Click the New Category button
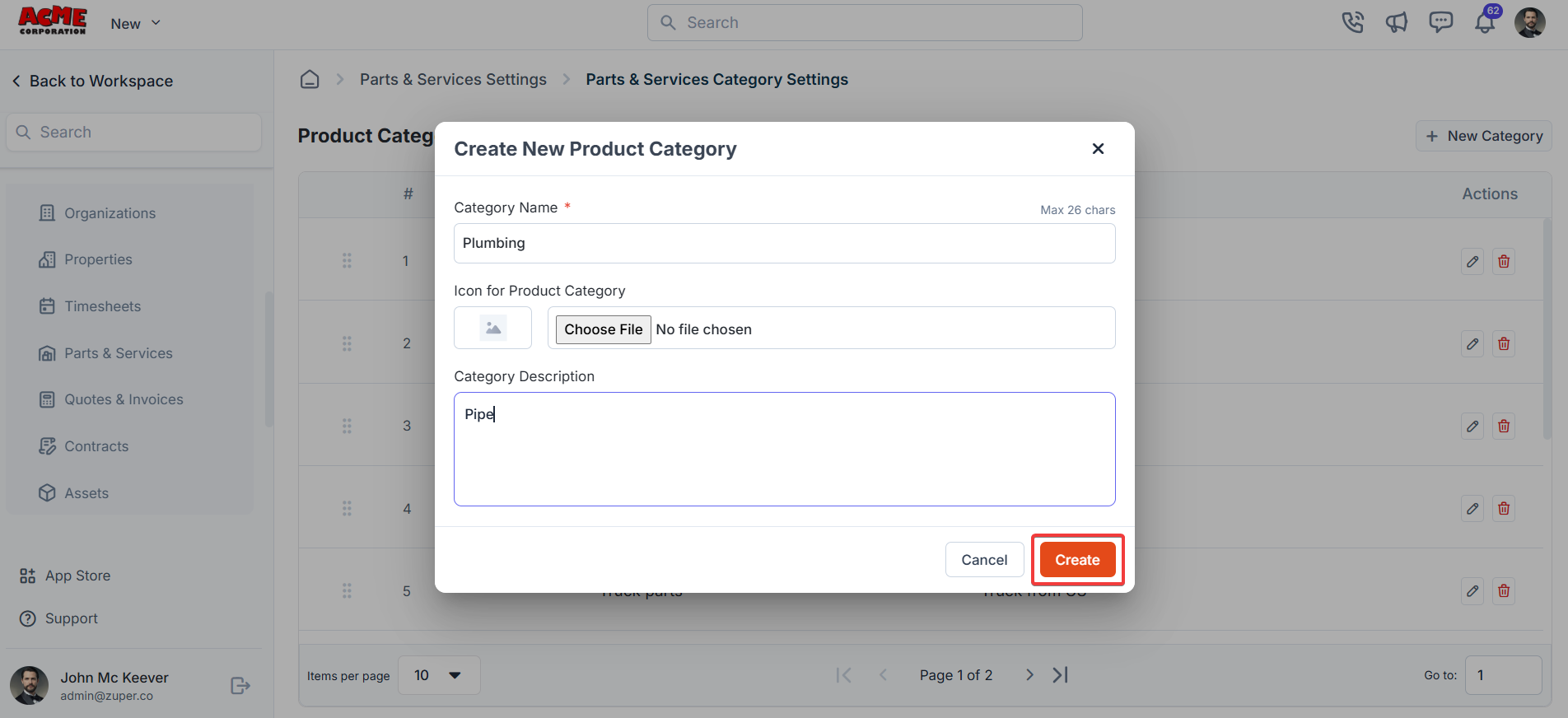The width and height of the screenshot is (1568, 718). (x=1484, y=136)
